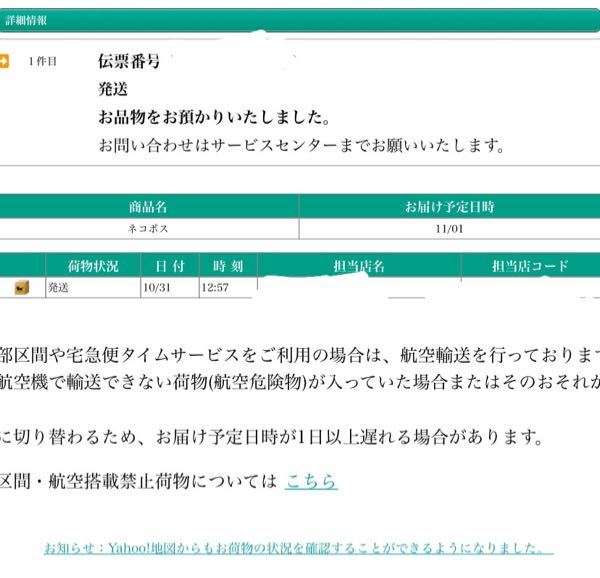
Task: Click the 1件目 item label
Action: (x=43, y=61)
